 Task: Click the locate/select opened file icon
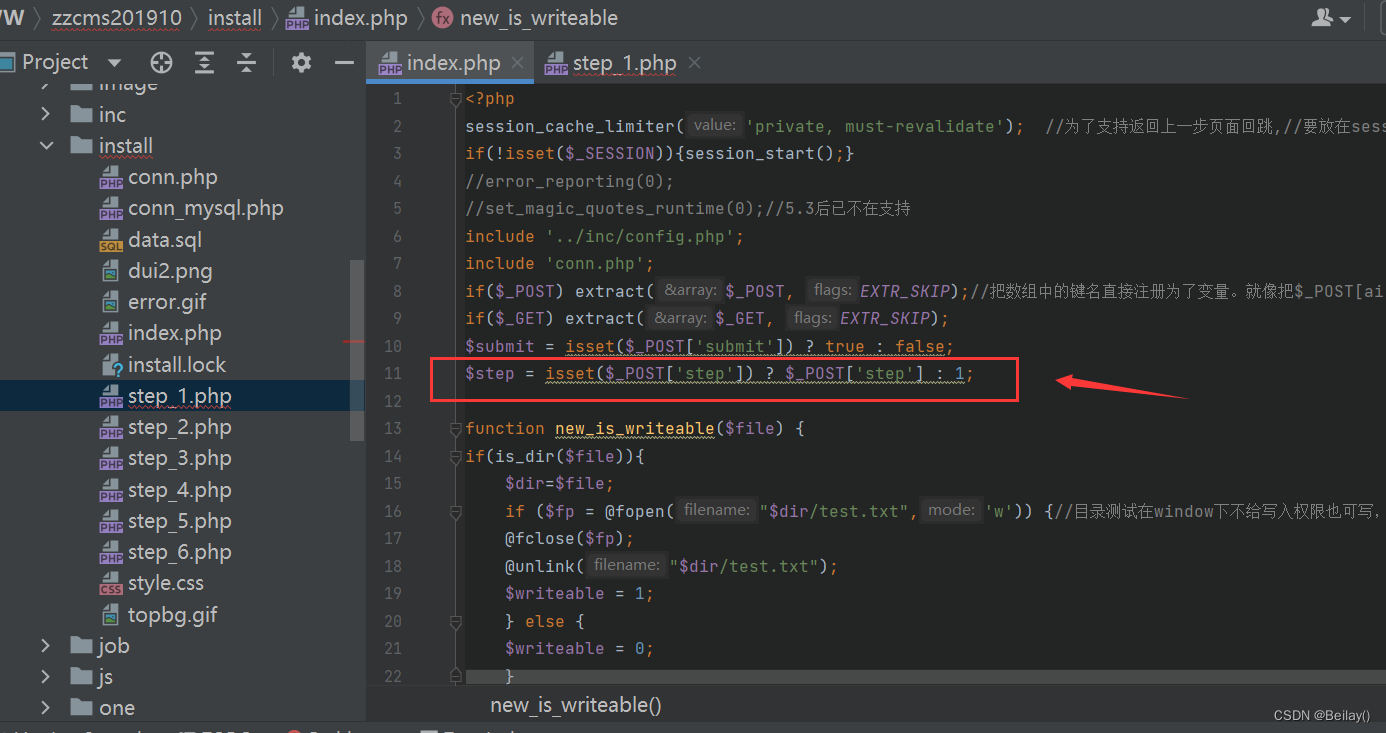click(161, 63)
